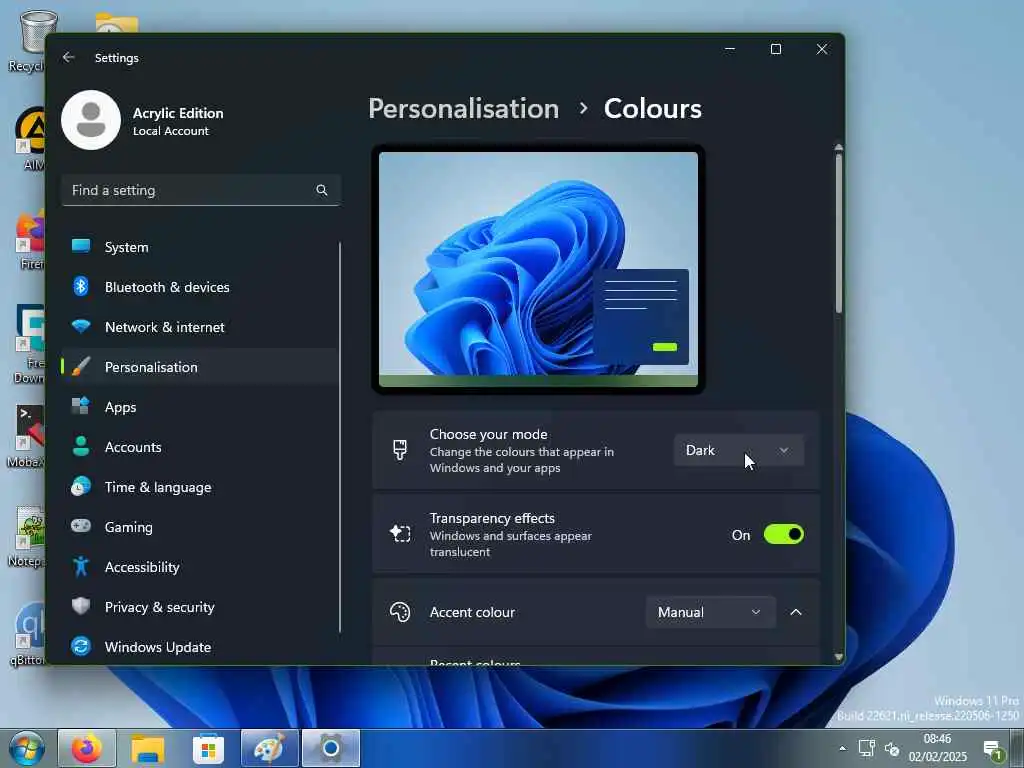
Task: Click the Accessibility figure icon
Action: click(x=81, y=566)
